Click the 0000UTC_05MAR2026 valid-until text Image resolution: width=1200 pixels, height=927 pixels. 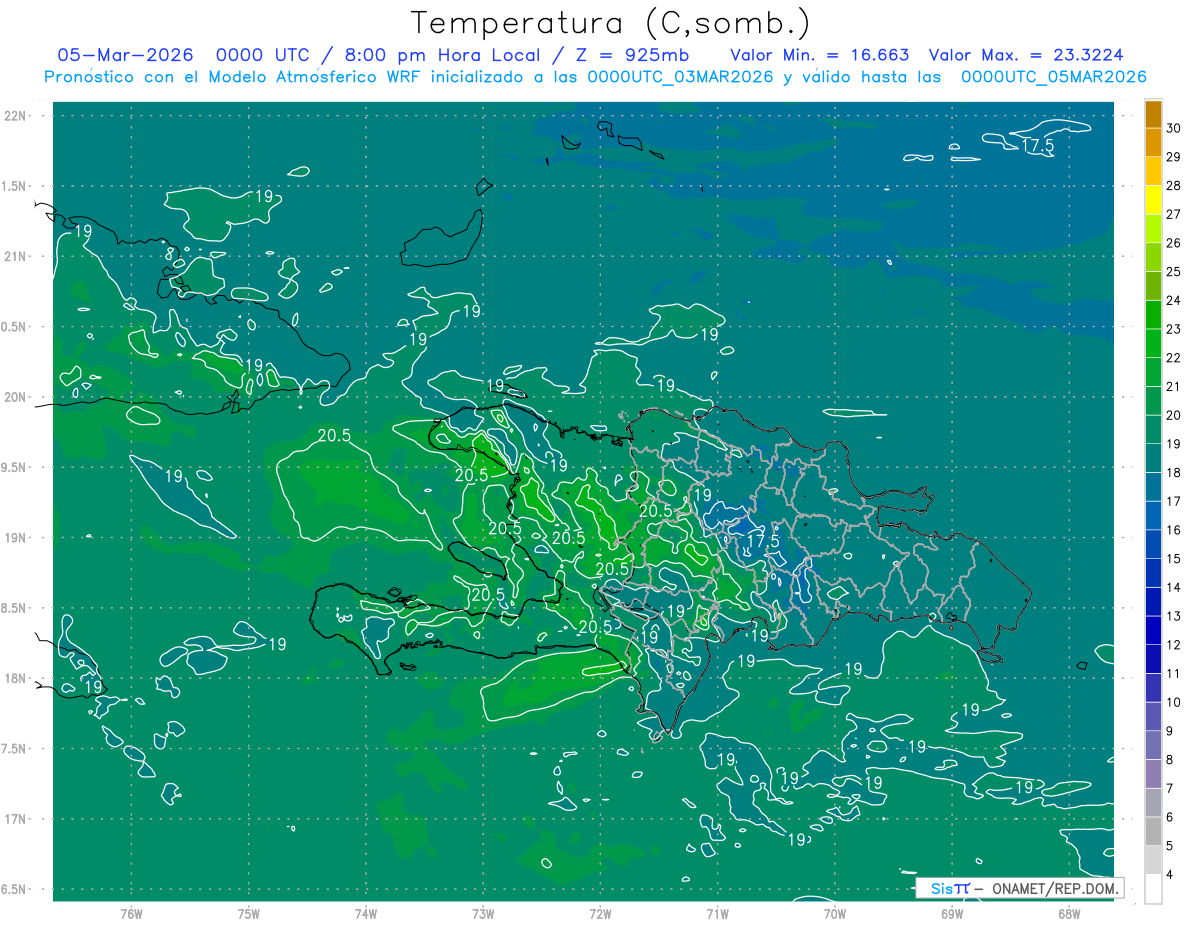(x=1053, y=77)
